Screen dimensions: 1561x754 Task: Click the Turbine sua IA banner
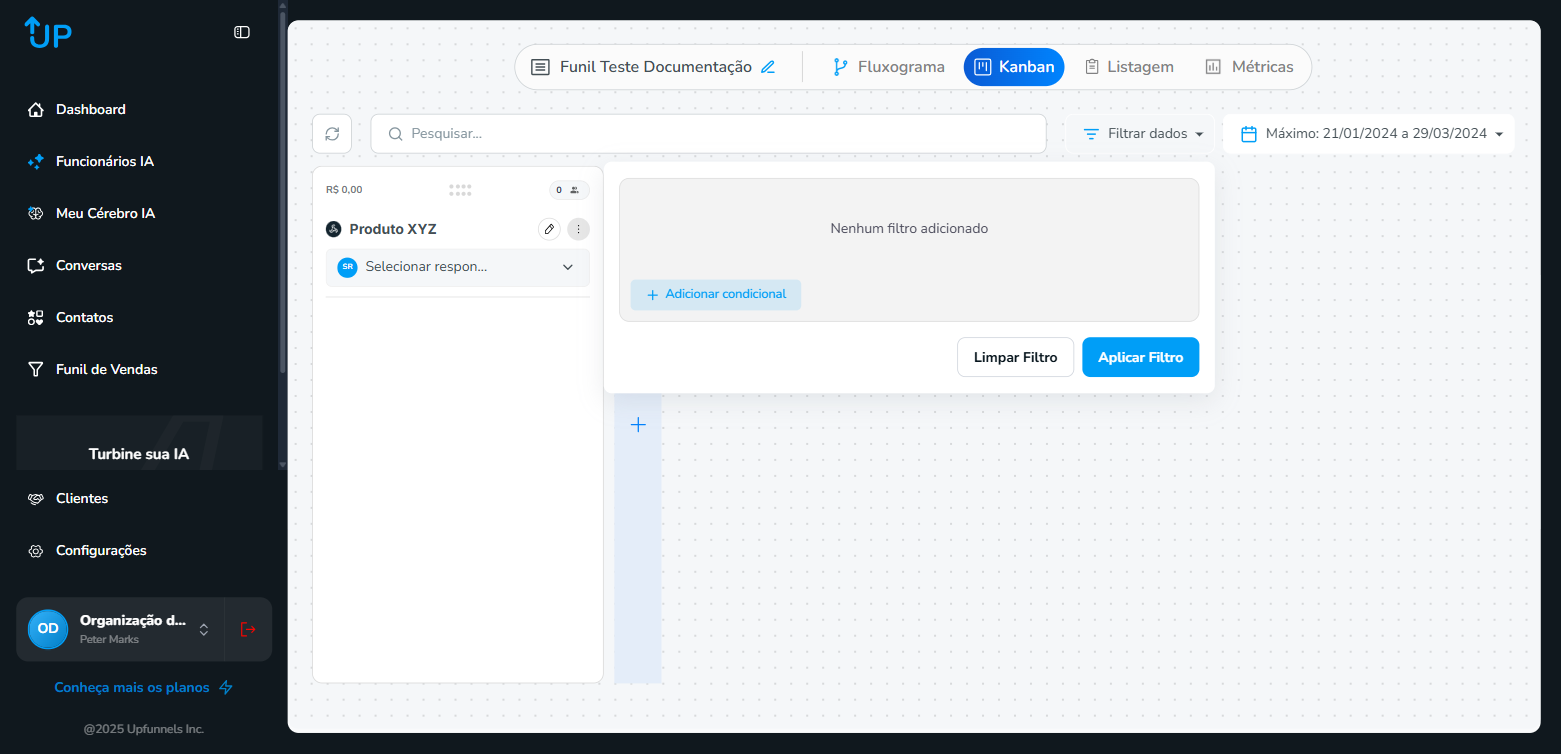click(138, 442)
